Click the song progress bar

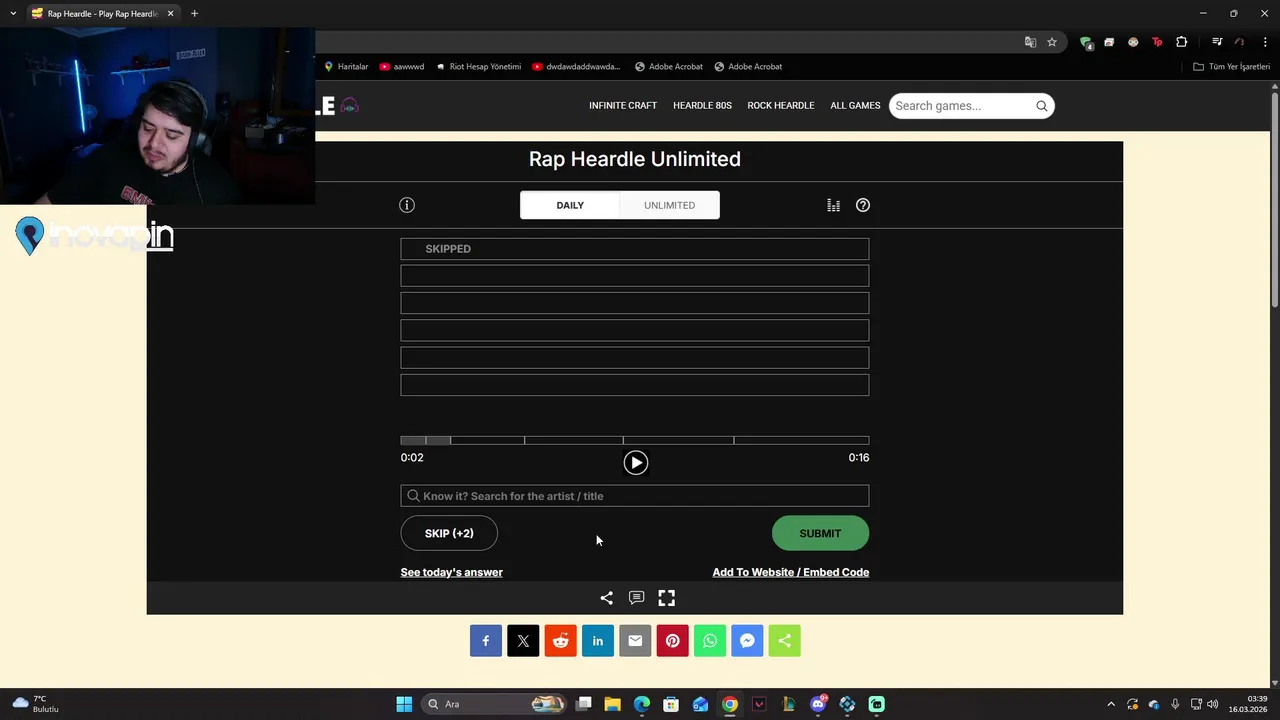(635, 440)
